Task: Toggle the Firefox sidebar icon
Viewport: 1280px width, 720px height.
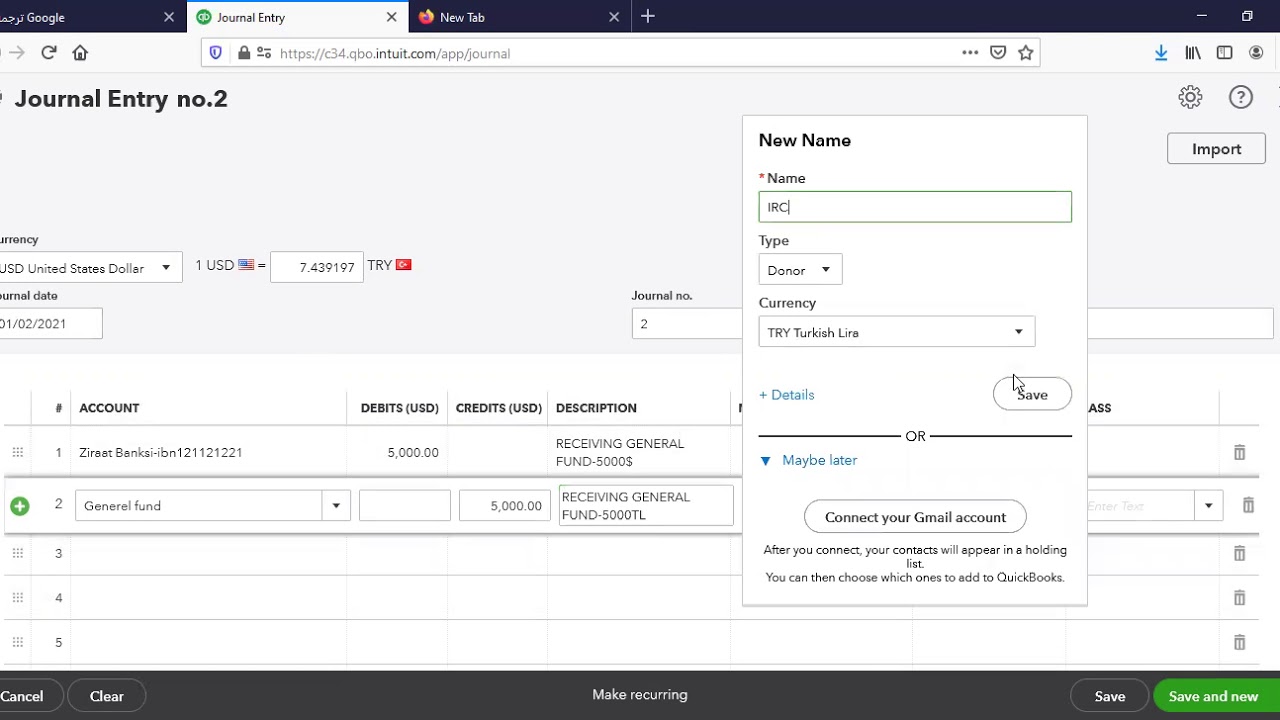Action: (x=1224, y=53)
